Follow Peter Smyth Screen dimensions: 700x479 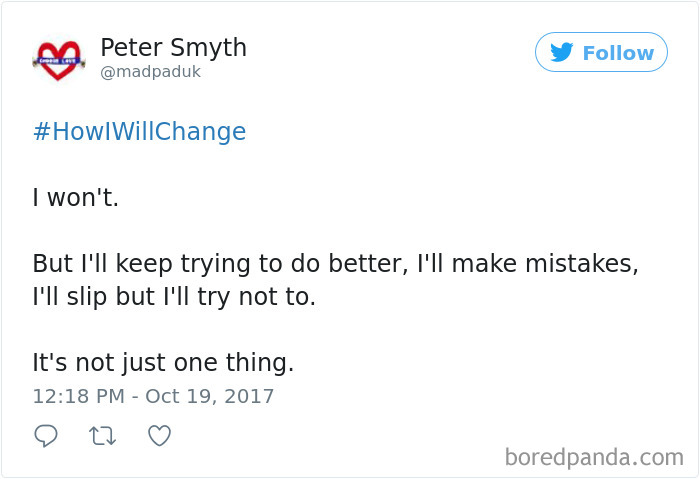(x=601, y=52)
